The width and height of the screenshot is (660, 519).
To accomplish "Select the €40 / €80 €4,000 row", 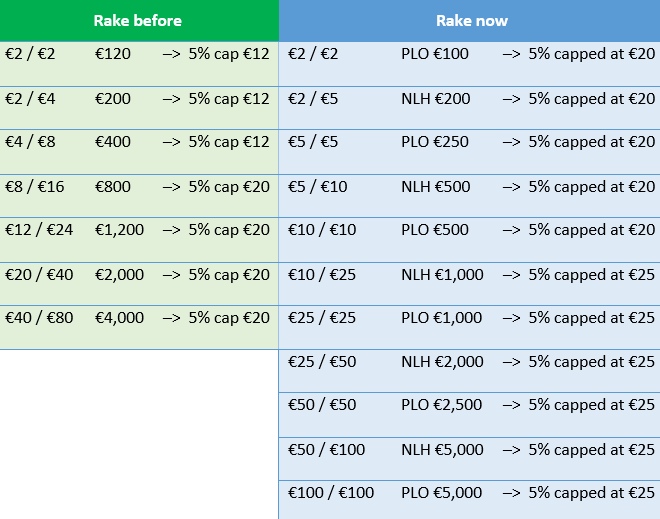I will (138, 318).
